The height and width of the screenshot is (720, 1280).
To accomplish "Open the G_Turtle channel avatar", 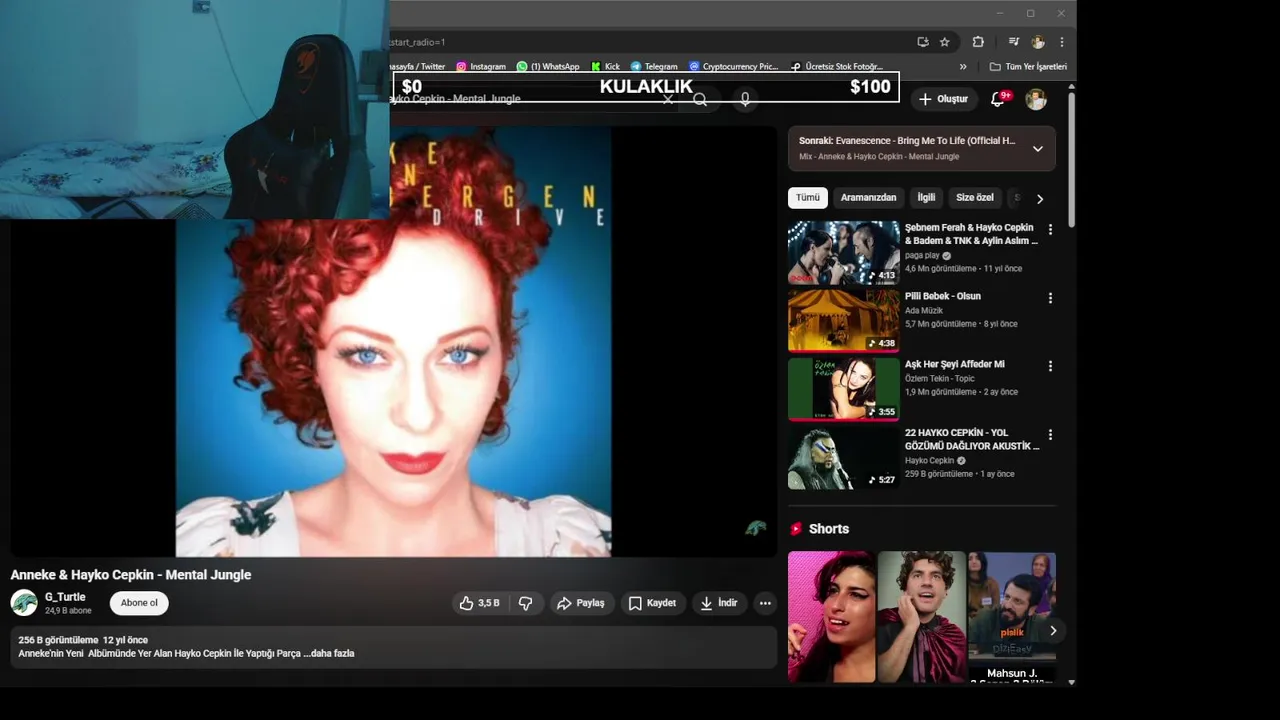I will [24, 603].
